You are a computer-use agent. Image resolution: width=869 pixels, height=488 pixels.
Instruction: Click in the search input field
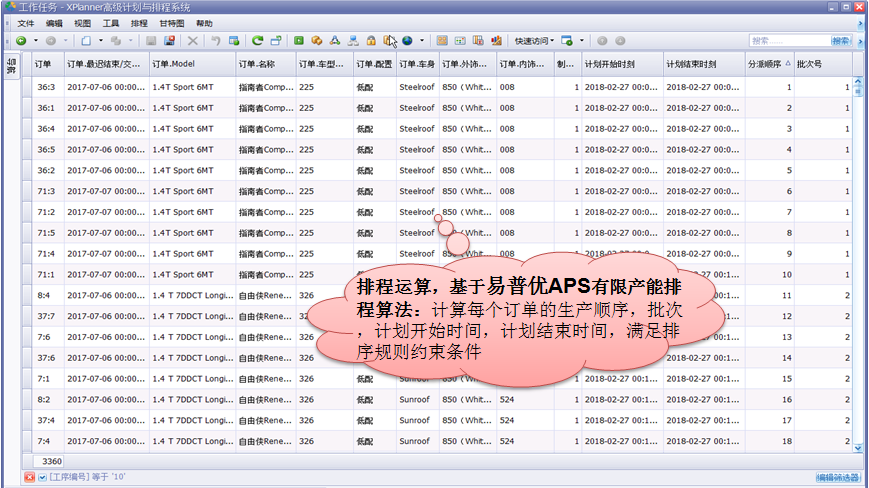[x=790, y=41]
